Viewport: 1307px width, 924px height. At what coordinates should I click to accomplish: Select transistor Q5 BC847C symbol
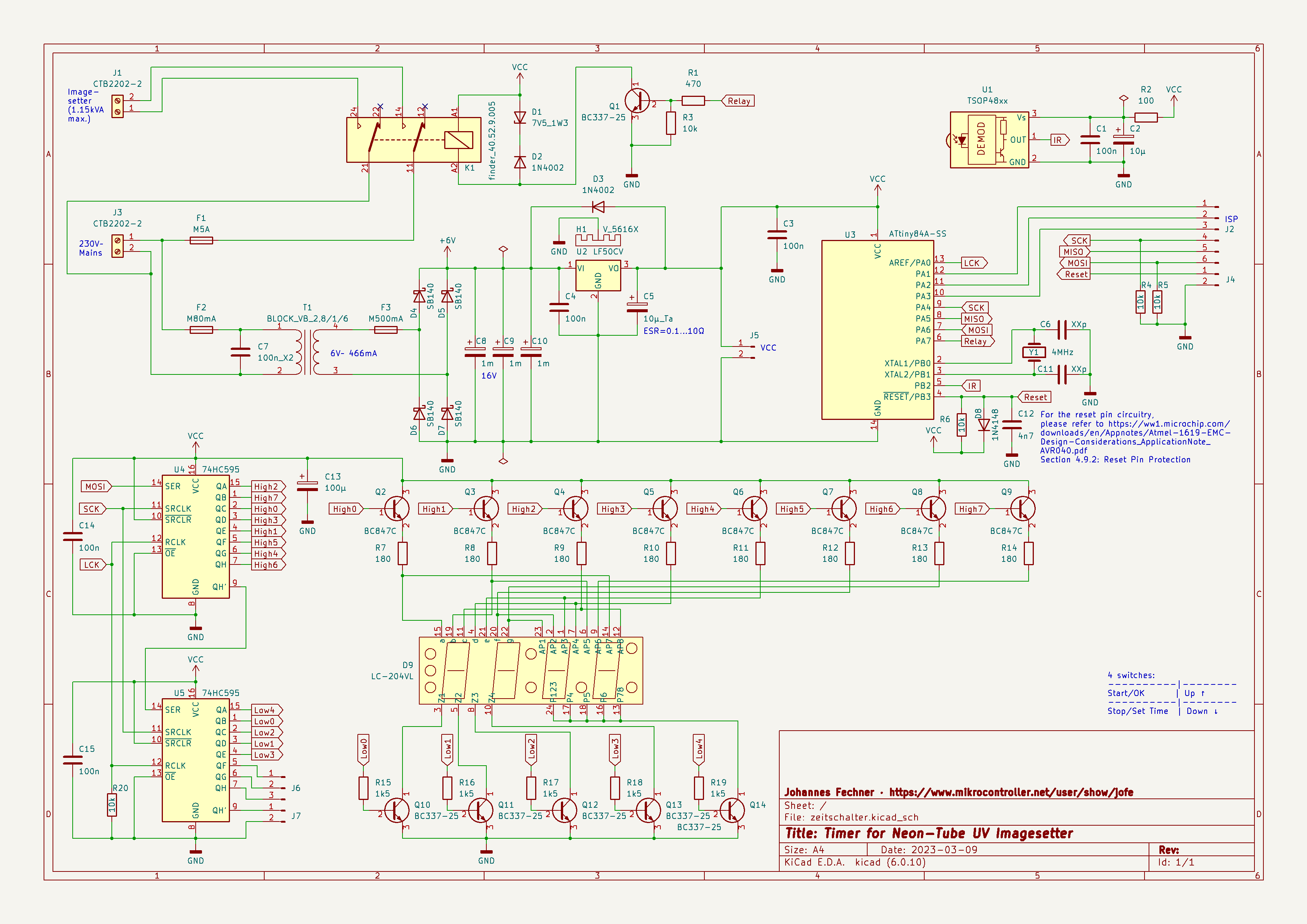click(x=665, y=509)
